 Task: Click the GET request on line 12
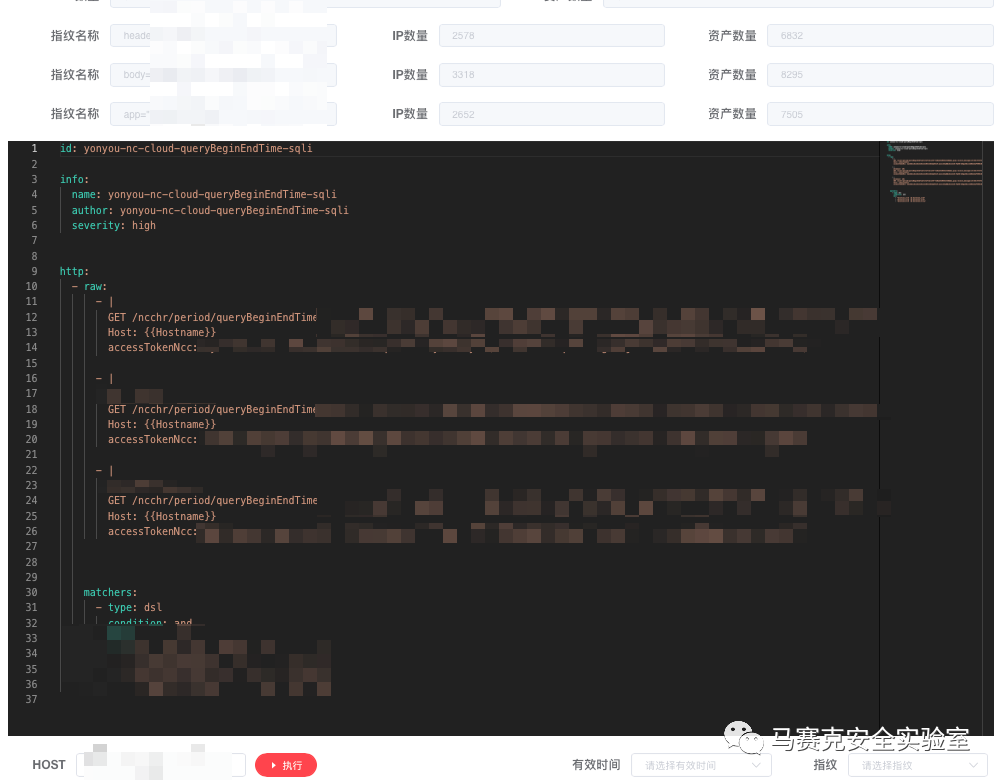[212, 317]
